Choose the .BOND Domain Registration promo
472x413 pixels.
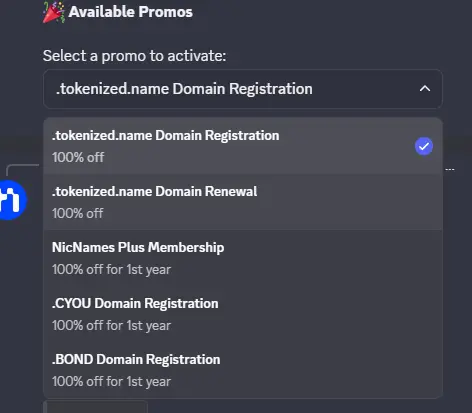[243, 370]
